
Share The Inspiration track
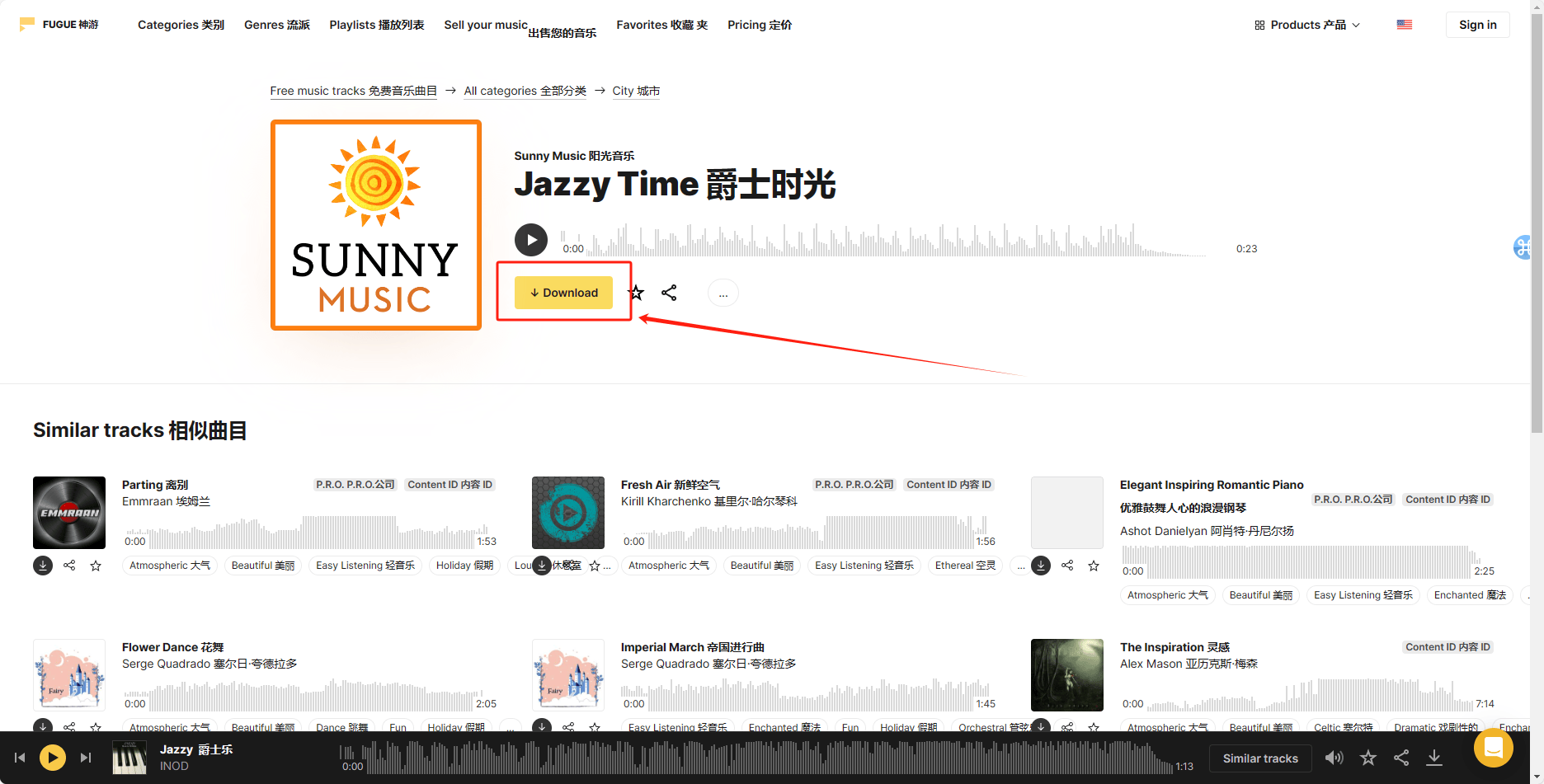[x=1067, y=727]
